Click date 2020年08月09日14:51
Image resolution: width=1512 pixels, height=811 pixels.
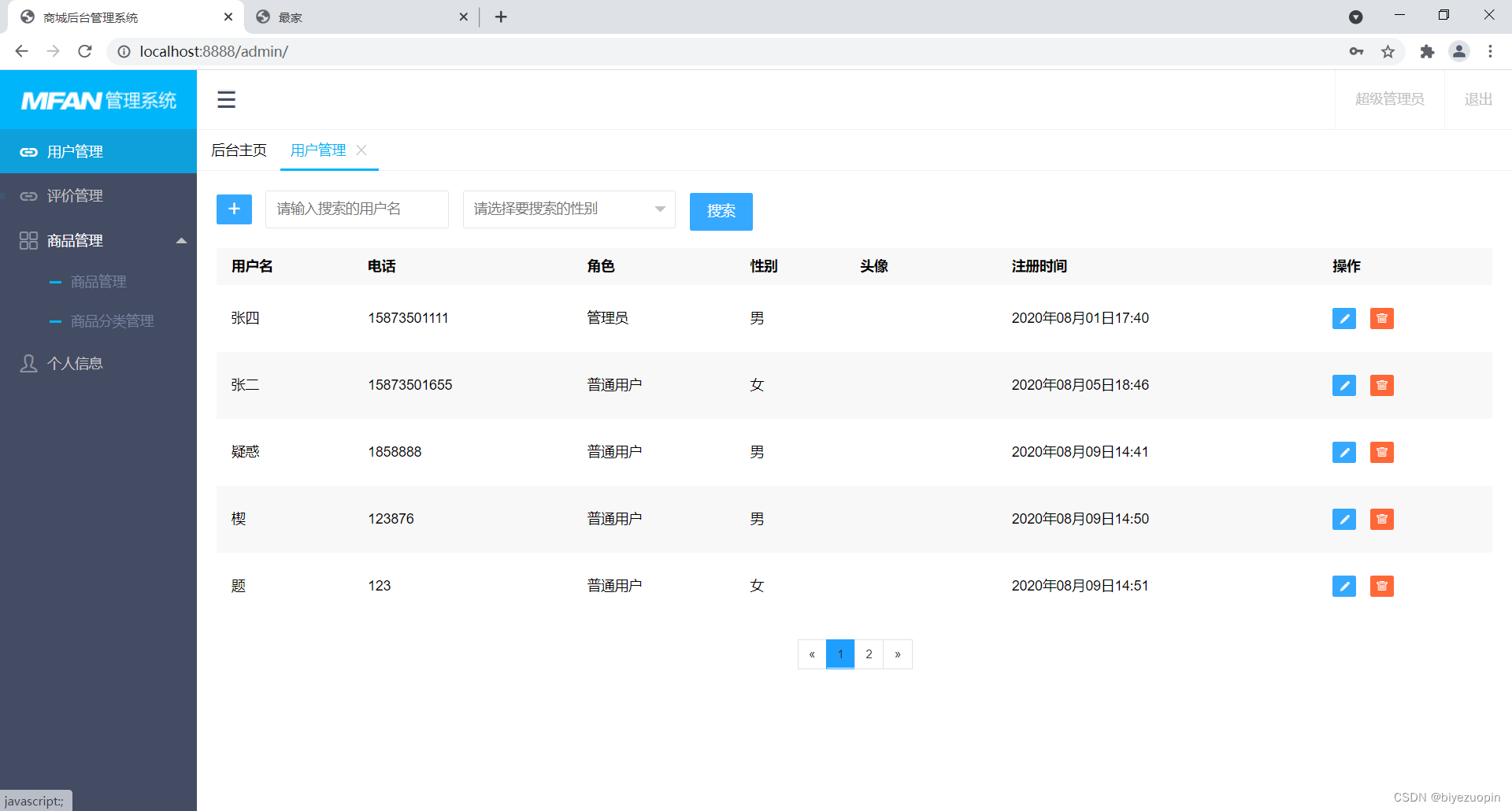[x=1080, y=586]
